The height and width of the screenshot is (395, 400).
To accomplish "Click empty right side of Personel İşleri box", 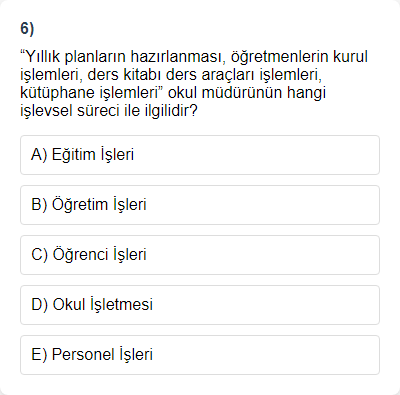I will click(267, 355).
